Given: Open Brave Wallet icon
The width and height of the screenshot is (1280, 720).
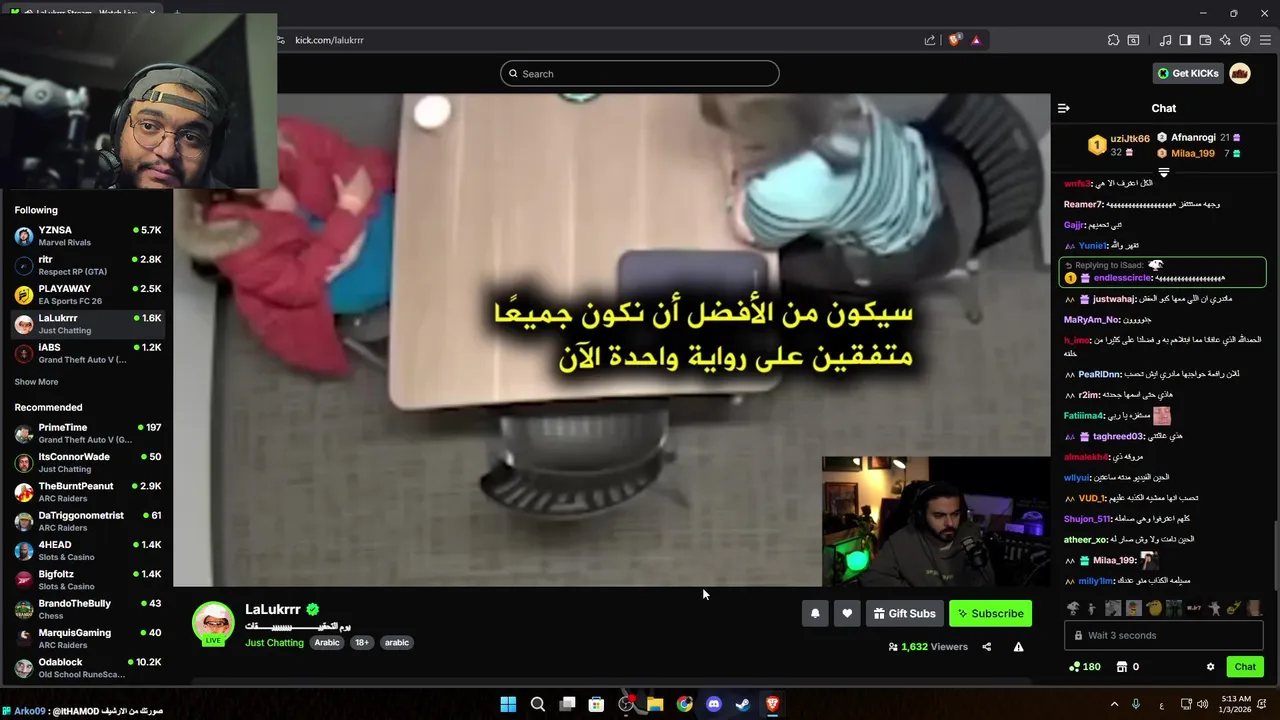Looking at the screenshot, I should click(x=1205, y=40).
